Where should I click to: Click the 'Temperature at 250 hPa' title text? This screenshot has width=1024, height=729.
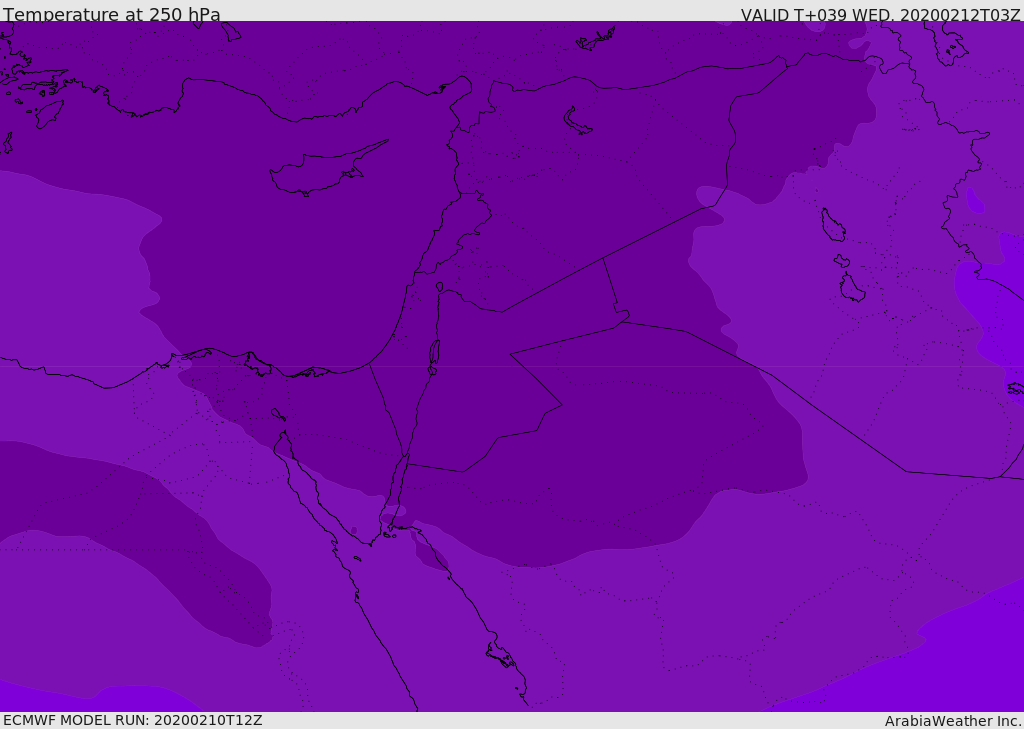click(x=112, y=14)
